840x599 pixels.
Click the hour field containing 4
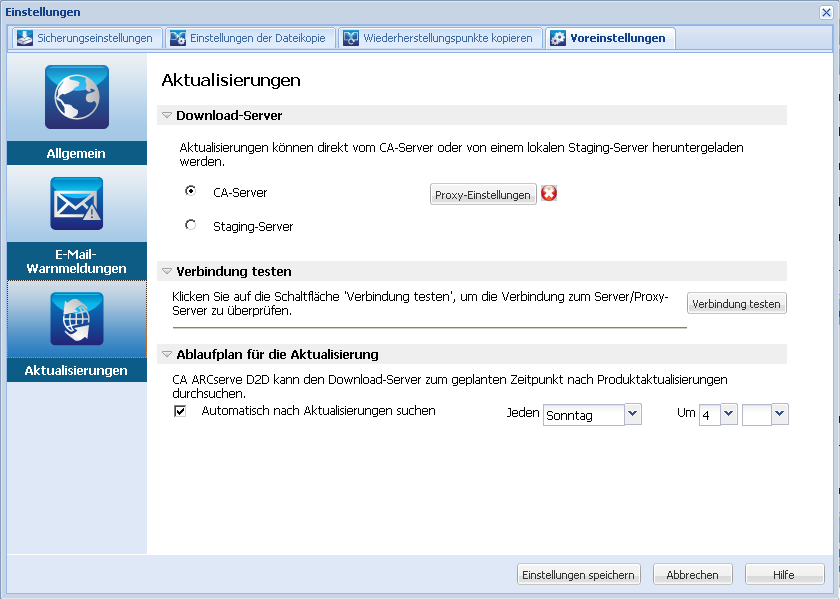click(x=710, y=415)
